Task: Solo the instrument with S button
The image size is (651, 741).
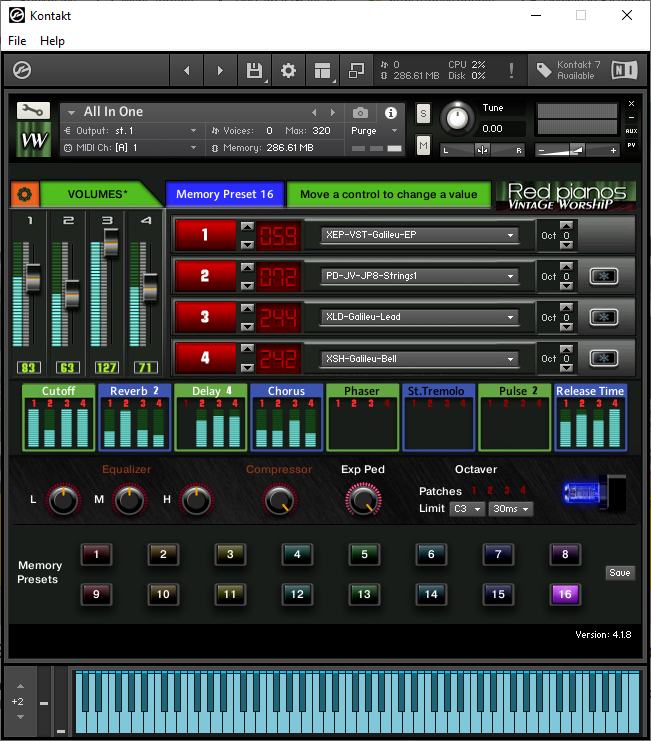Action: click(423, 113)
